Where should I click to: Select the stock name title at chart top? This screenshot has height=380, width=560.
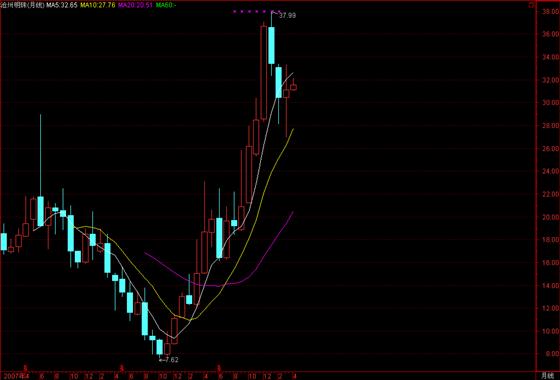(23, 5)
